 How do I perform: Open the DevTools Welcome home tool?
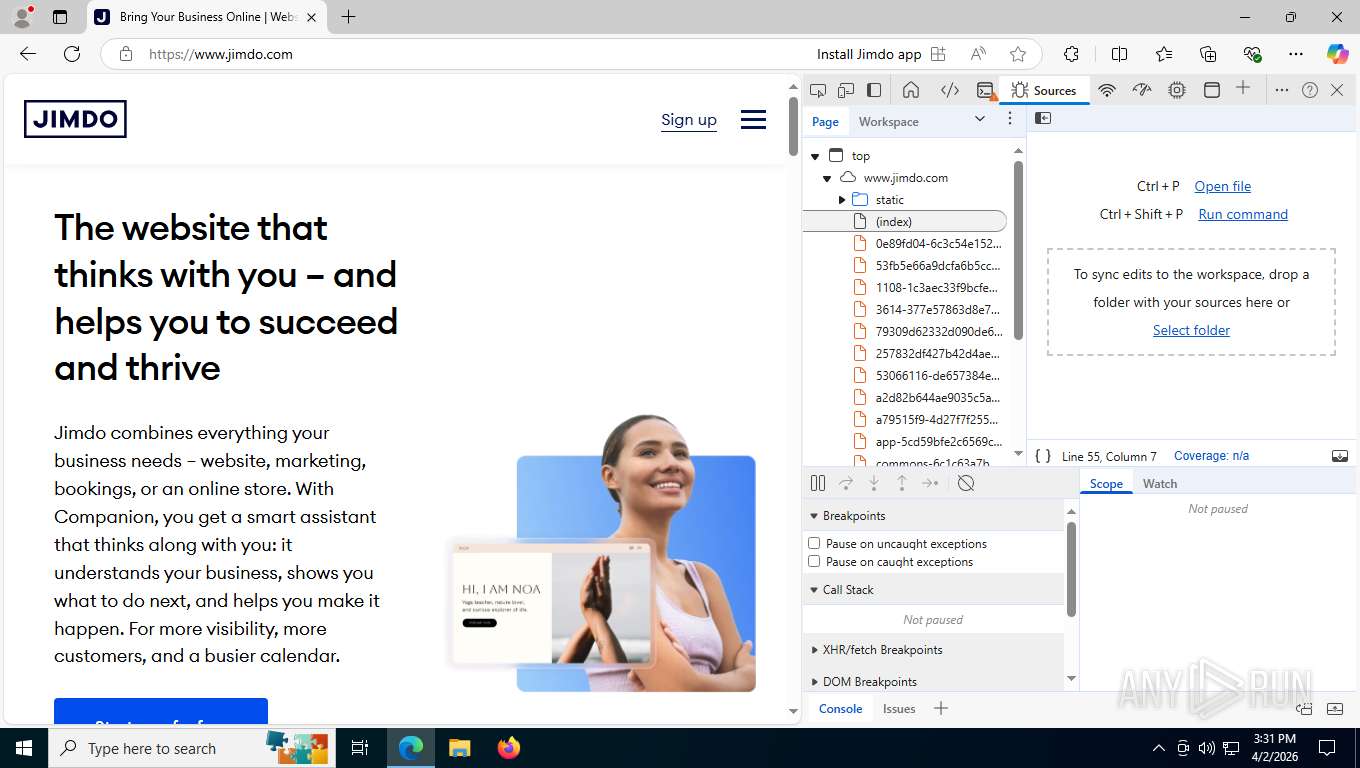(x=911, y=90)
